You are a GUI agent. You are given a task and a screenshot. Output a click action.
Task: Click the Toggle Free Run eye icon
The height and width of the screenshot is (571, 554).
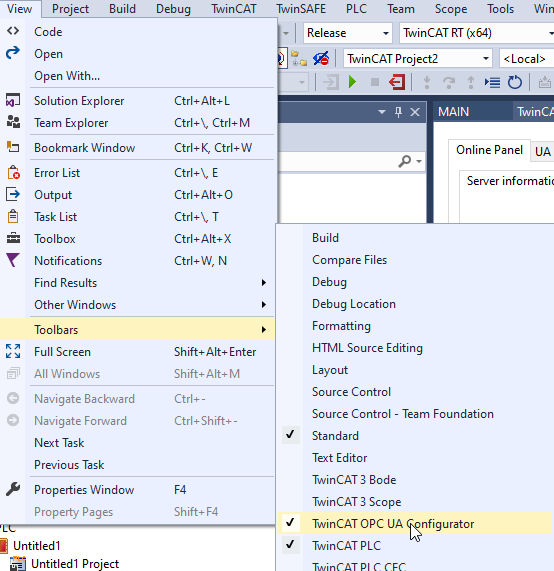pos(321,59)
